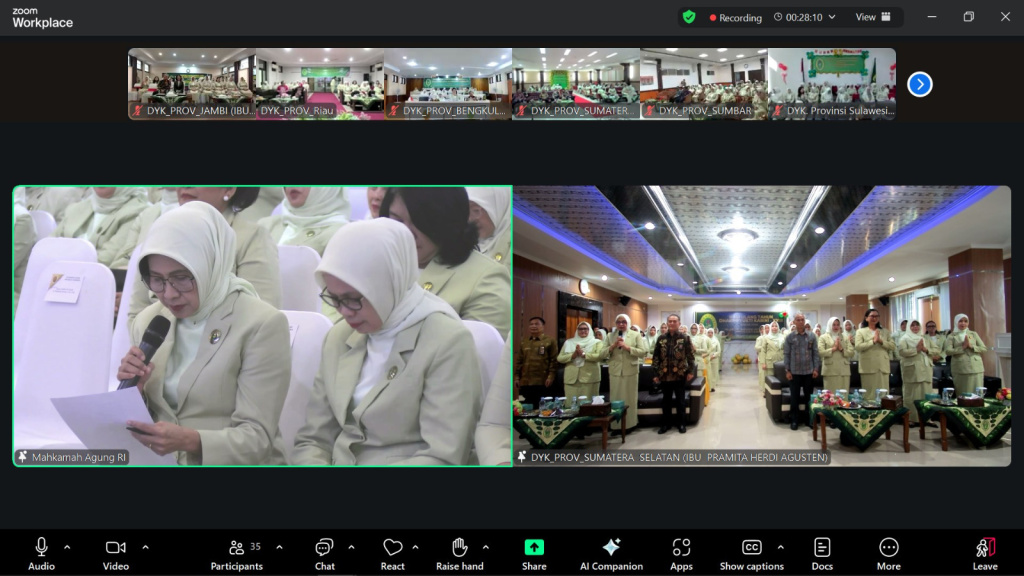
Task: Open the Docs icon in toolbar
Action: 822,553
